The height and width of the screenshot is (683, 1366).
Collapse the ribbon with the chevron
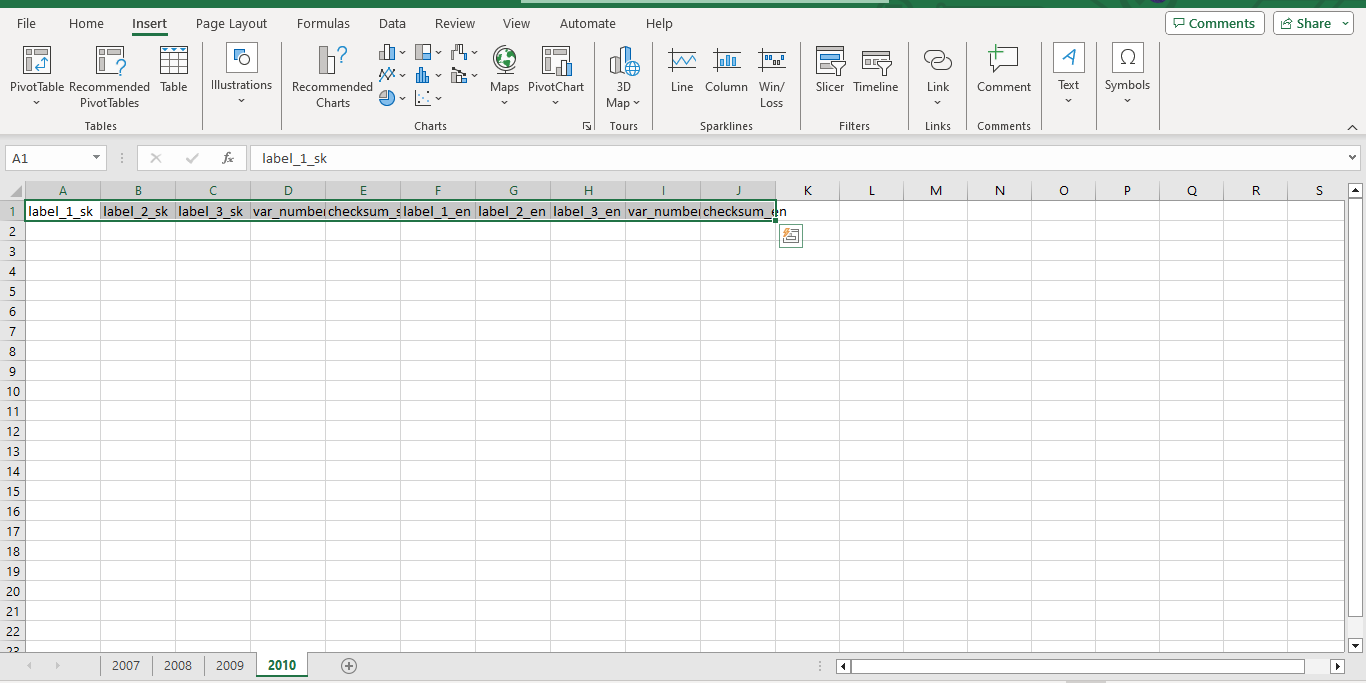click(1352, 127)
